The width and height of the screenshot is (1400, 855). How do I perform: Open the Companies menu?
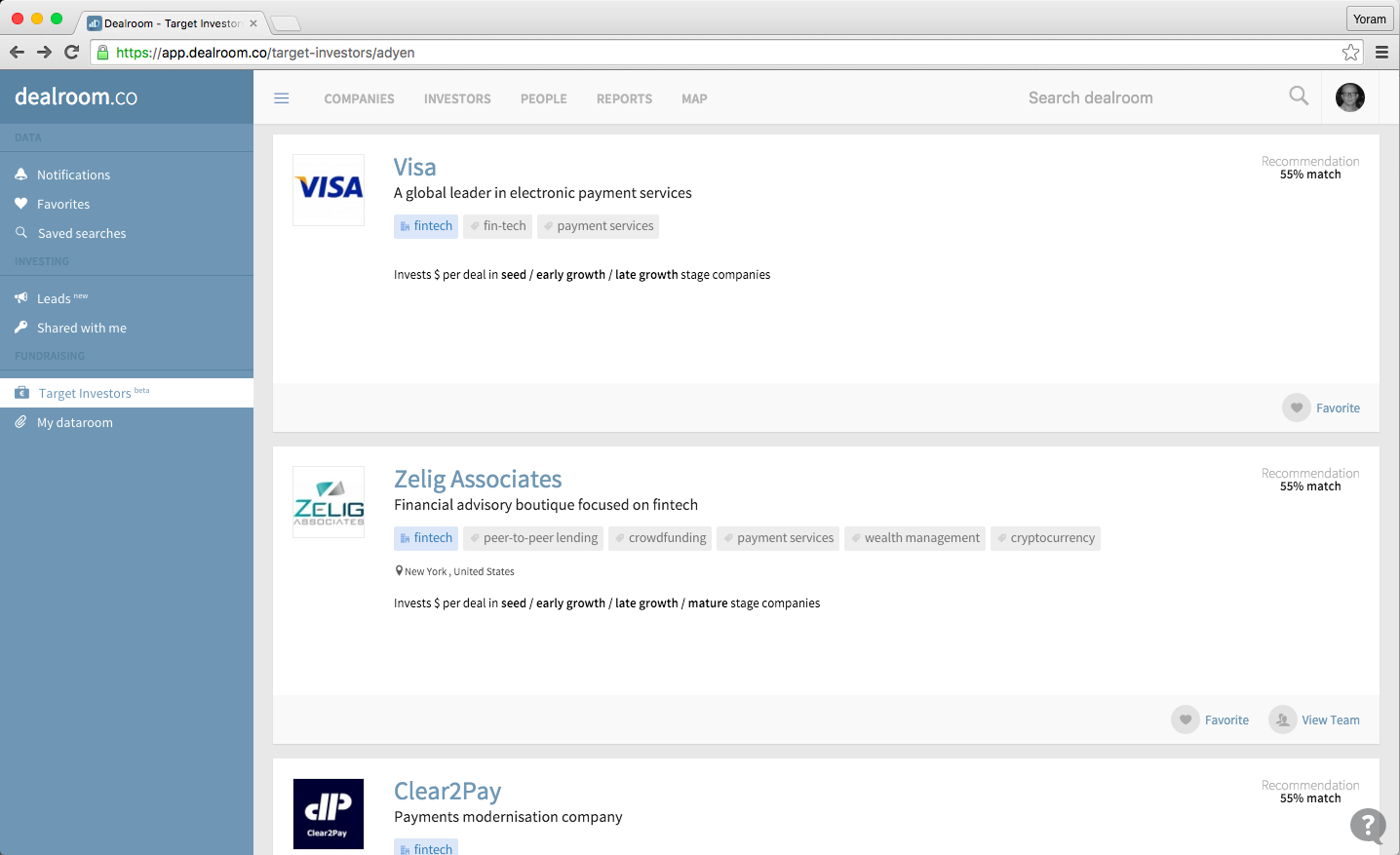coord(359,99)
